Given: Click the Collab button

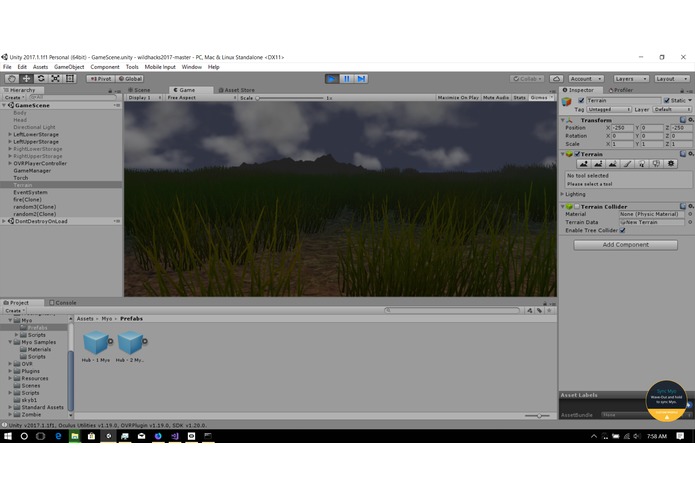Looking at the screenshot, I should coord(527,79).
